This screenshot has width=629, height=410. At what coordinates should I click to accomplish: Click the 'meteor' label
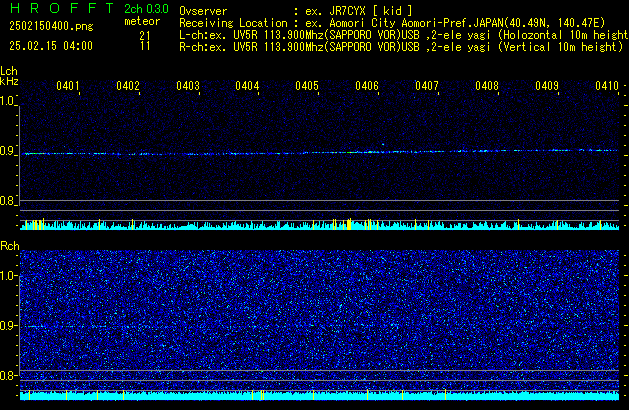142,21
